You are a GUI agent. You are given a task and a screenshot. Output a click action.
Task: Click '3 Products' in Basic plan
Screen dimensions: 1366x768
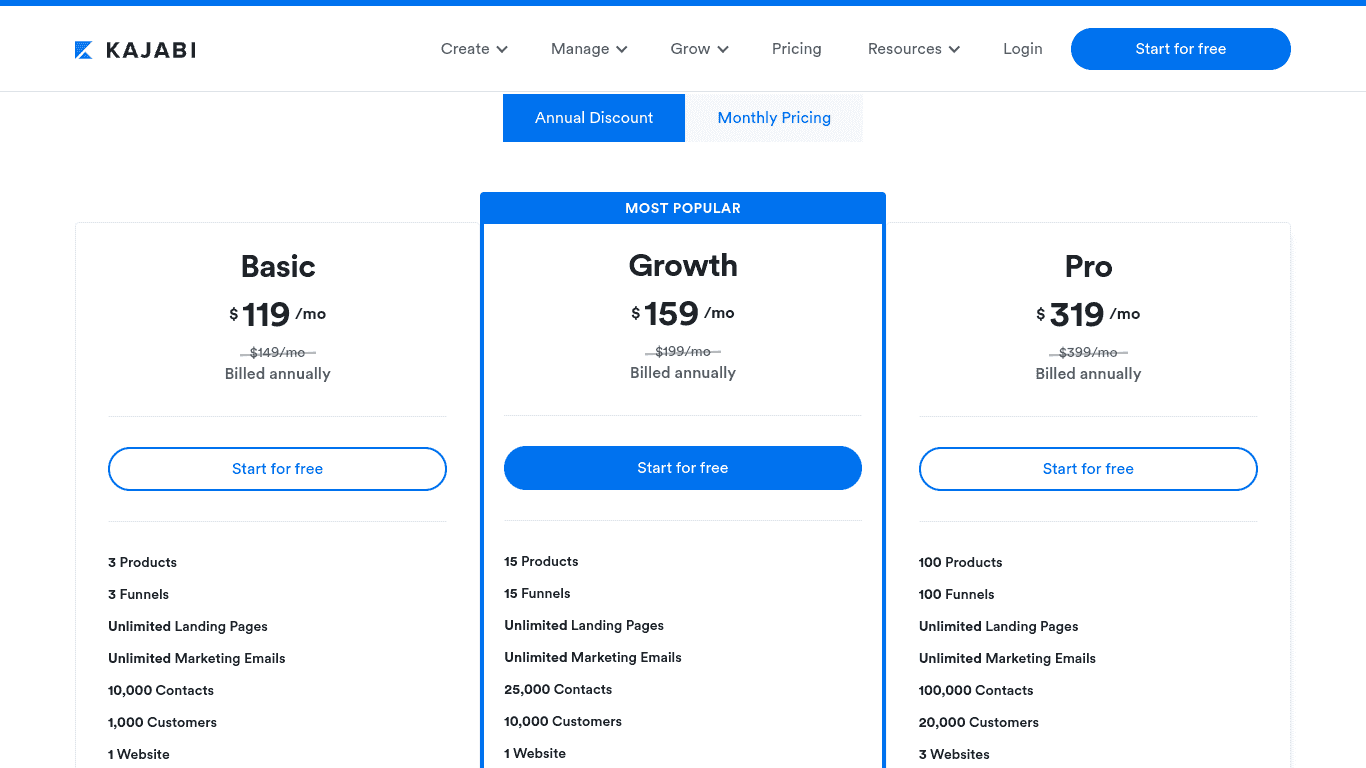(142, 562)
